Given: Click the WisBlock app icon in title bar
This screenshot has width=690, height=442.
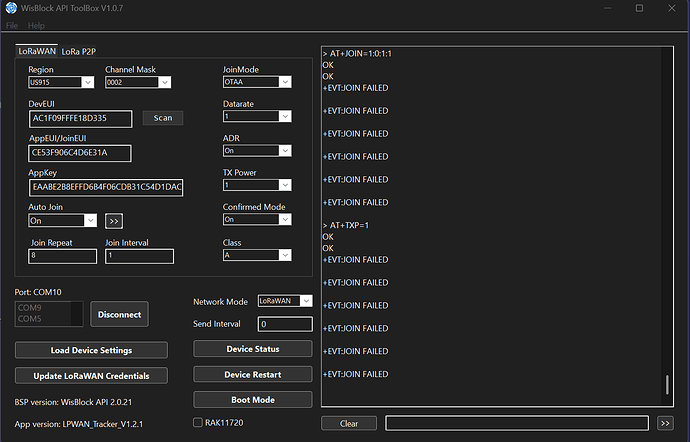Looking at the screenshot, I should tap(11, 8).
